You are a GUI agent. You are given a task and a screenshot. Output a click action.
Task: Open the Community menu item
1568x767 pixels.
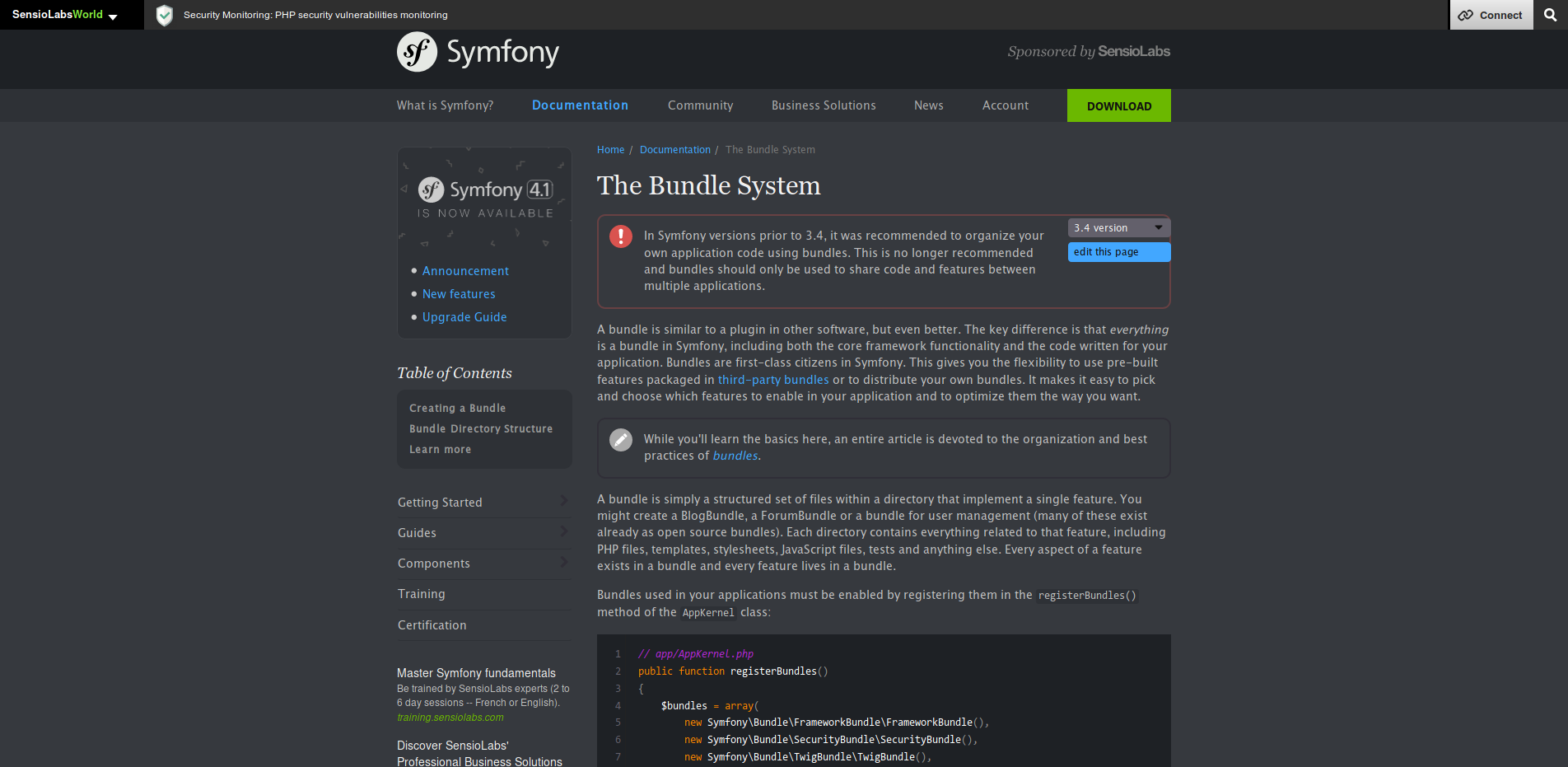click(x=700, y=105)
